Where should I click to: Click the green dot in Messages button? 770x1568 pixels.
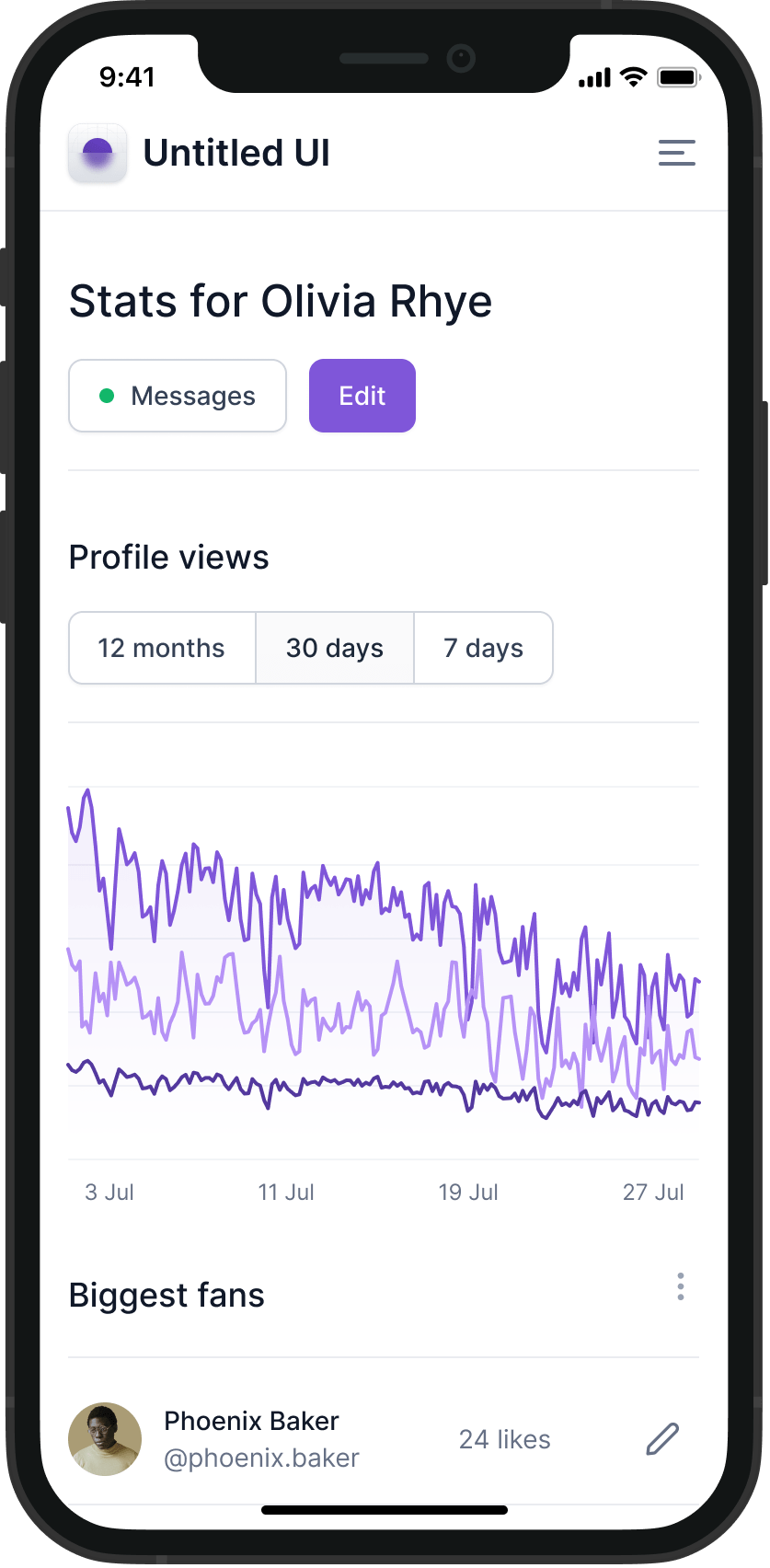click(107, 396)
